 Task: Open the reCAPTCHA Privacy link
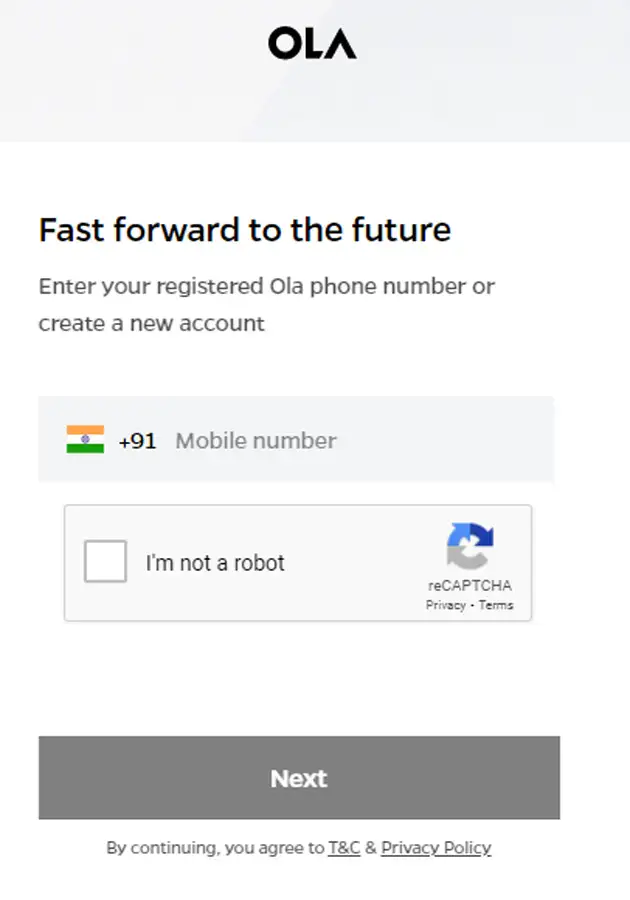point(445,605)
